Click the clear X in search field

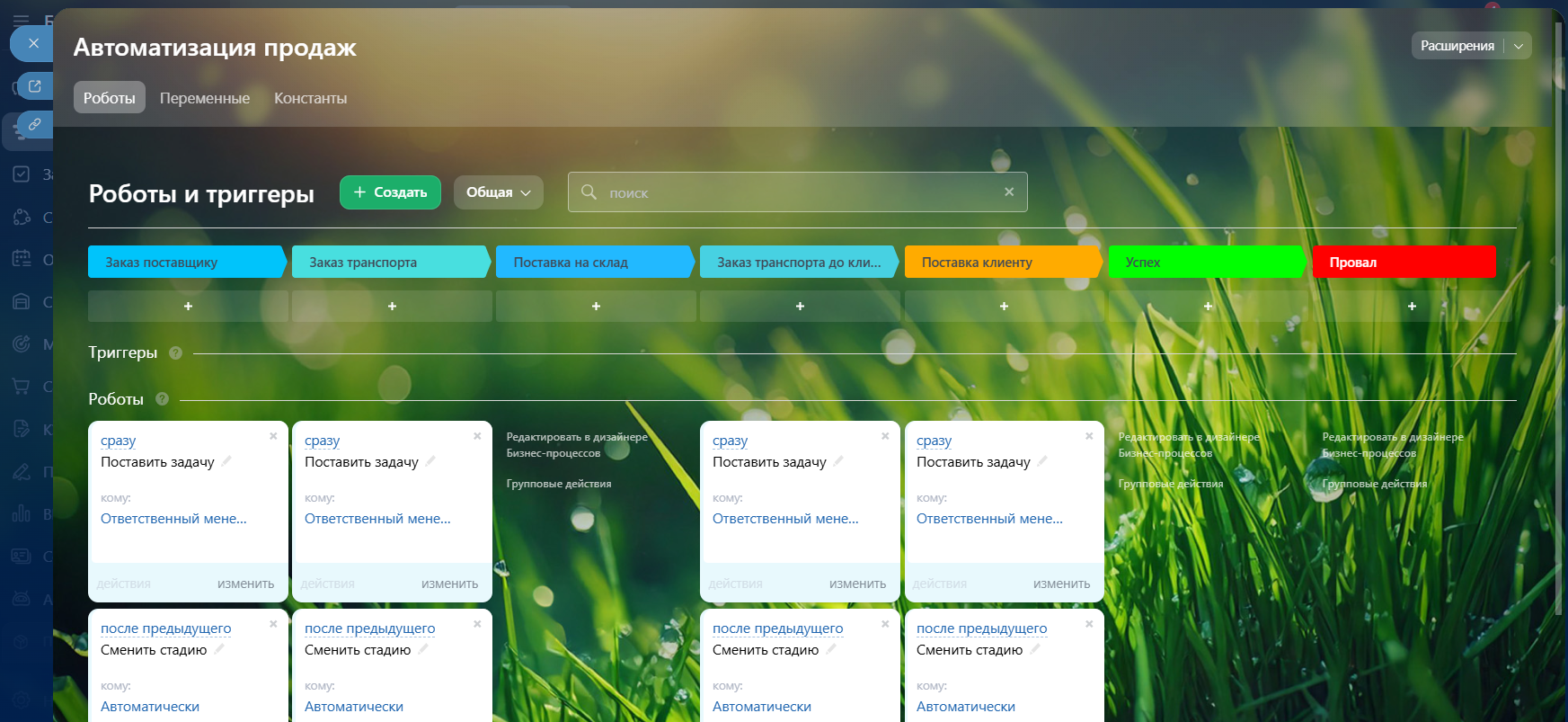coord(1008,192)
